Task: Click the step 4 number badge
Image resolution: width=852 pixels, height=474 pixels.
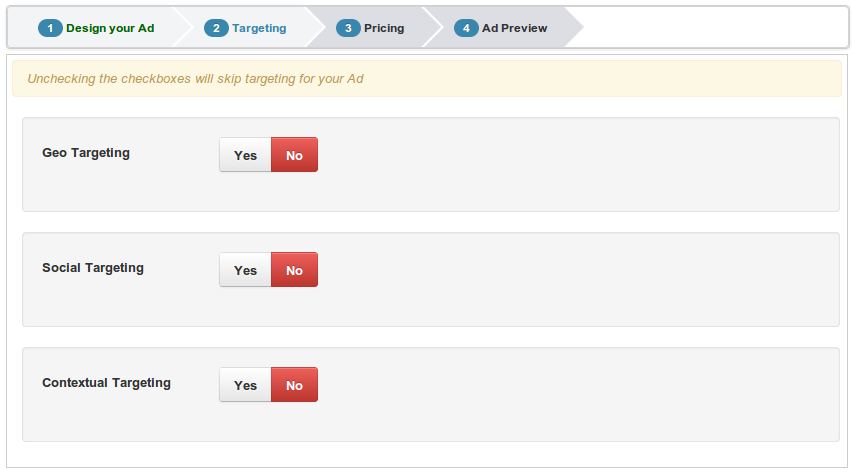Action: [466, 28]
